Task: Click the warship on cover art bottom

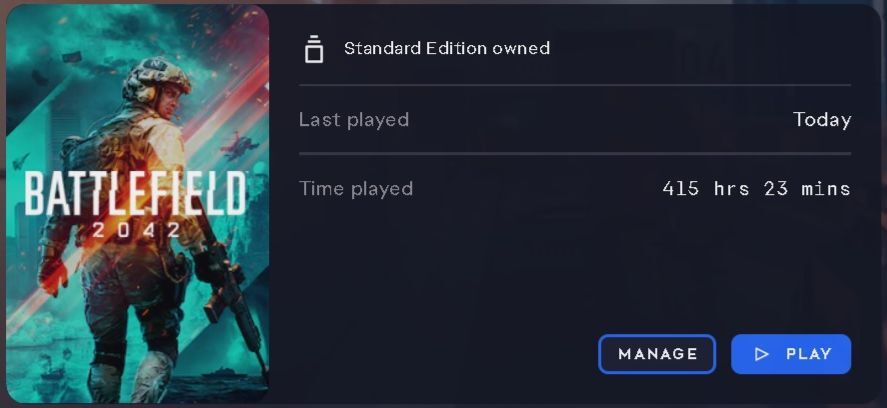Action: (223, 374)
